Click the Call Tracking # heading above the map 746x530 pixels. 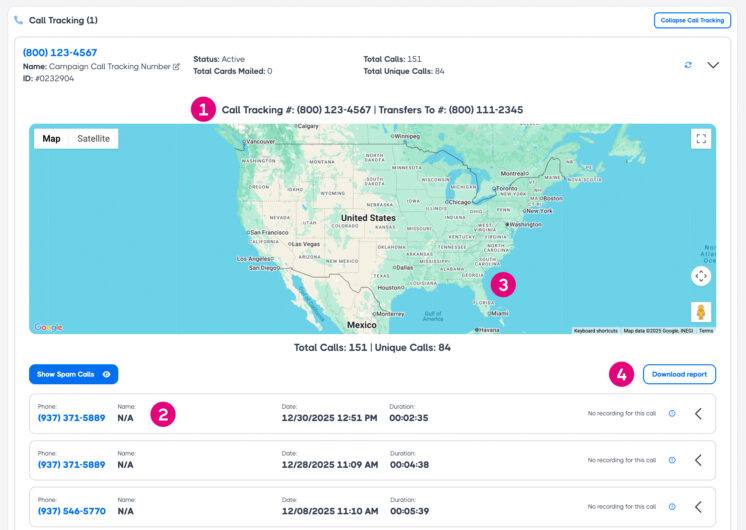click(372, 110)
